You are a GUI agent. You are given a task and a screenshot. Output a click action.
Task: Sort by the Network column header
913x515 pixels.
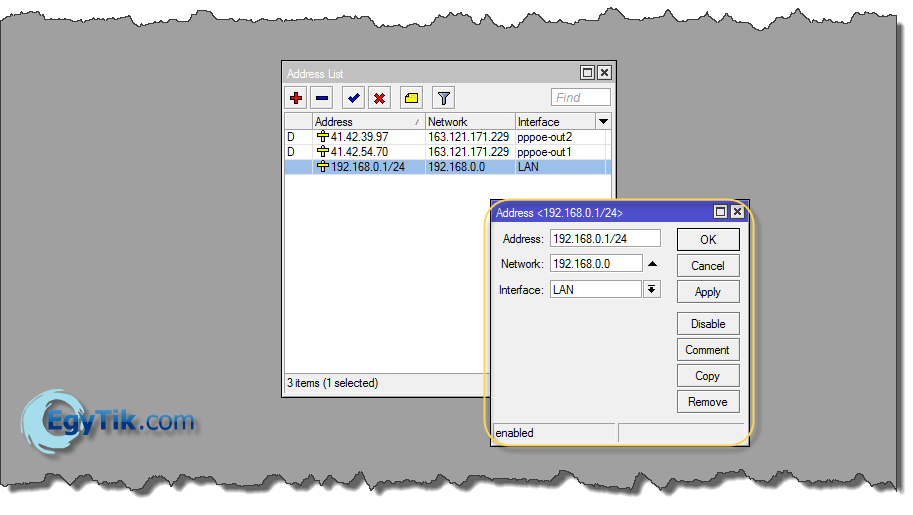coord(468,121)
